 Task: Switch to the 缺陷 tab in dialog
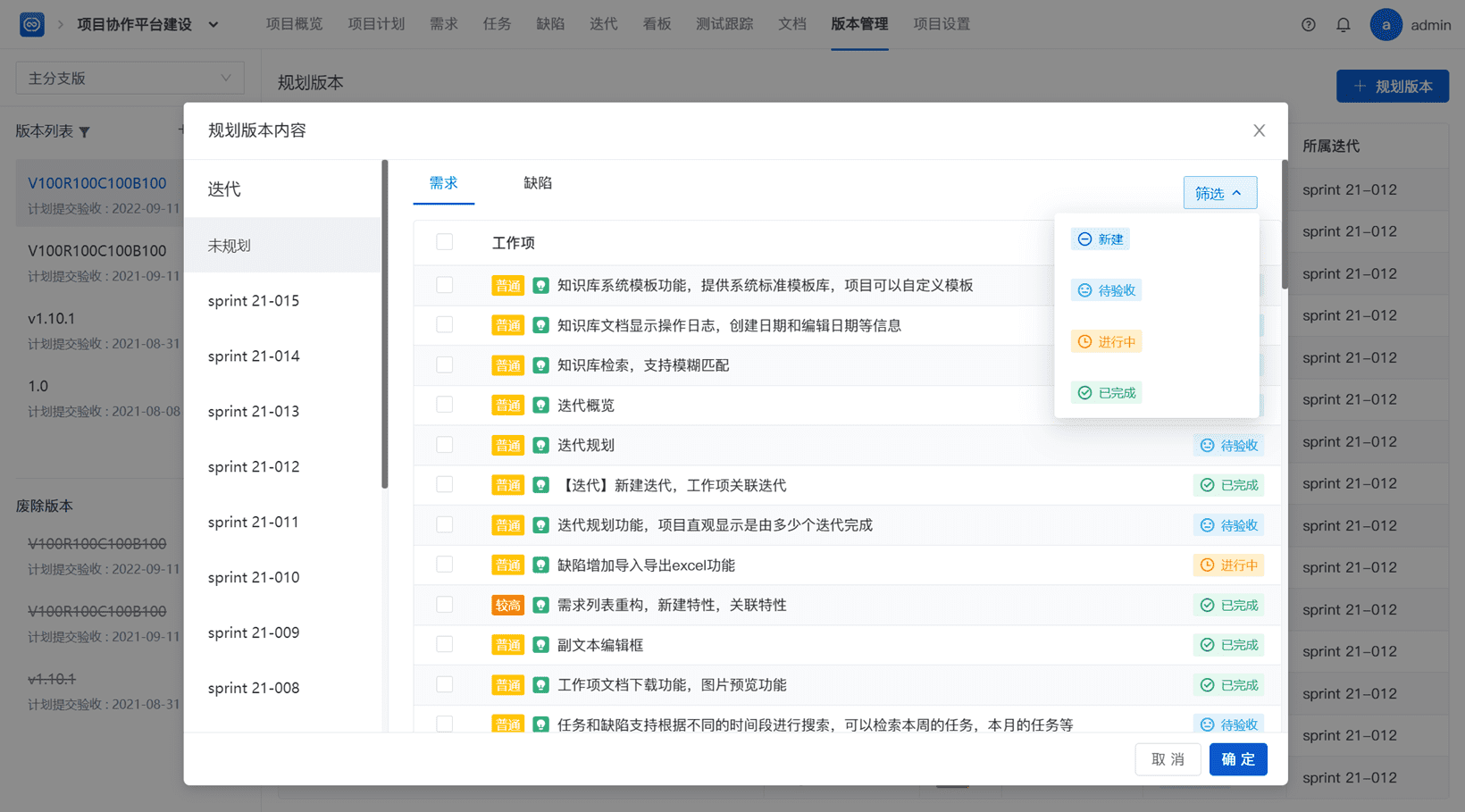pos(538,183)
